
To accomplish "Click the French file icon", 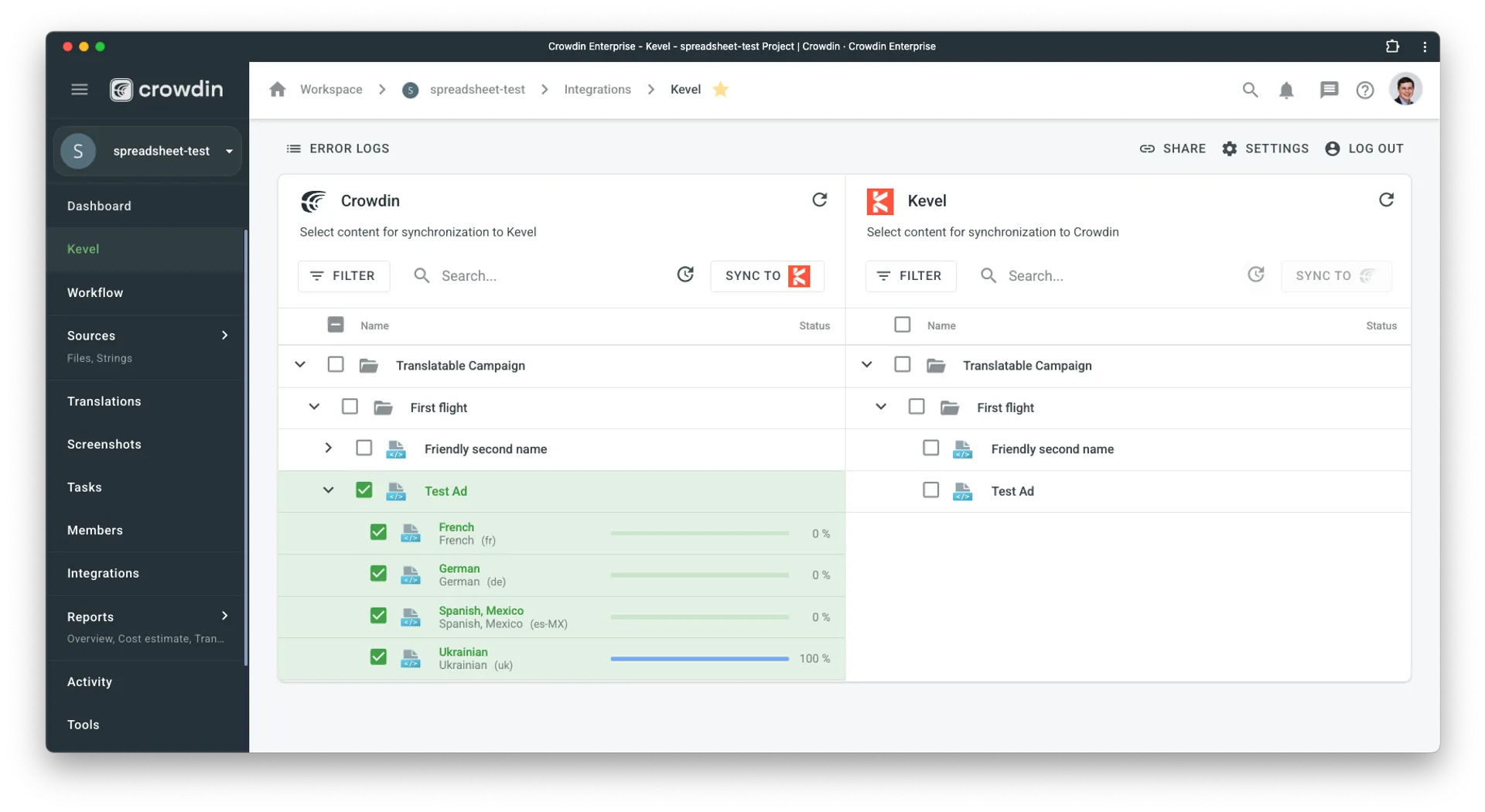I will (411, 533).
